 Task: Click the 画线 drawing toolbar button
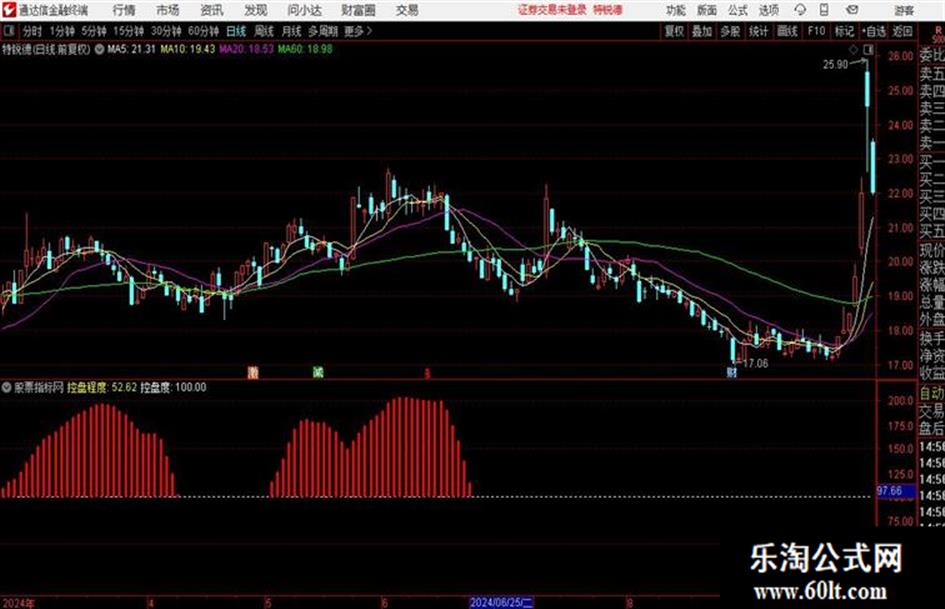[788, 31]
